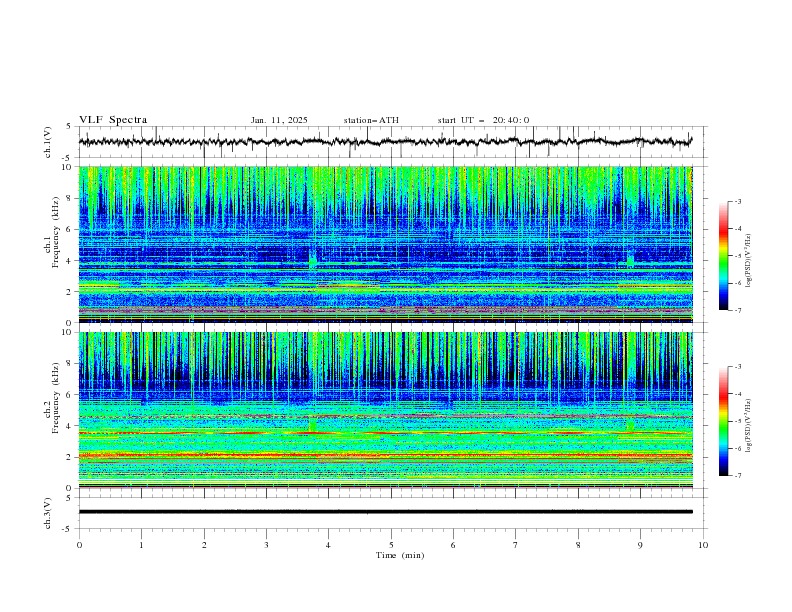This screenshot has width=792, height=612.
Task: Click time axis tick label '1'
Action: click(141, 545)
